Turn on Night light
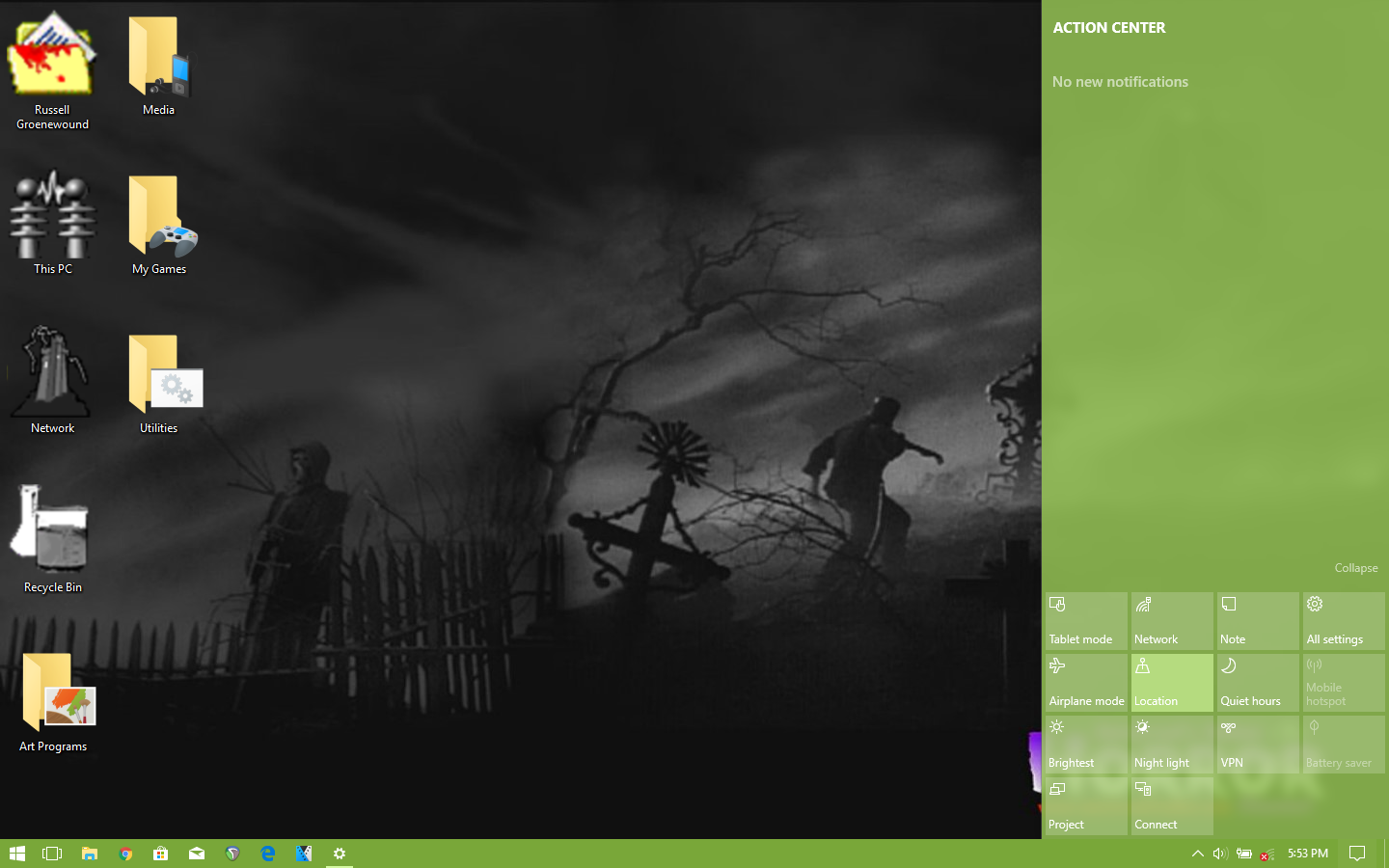 click(1172, 745)
